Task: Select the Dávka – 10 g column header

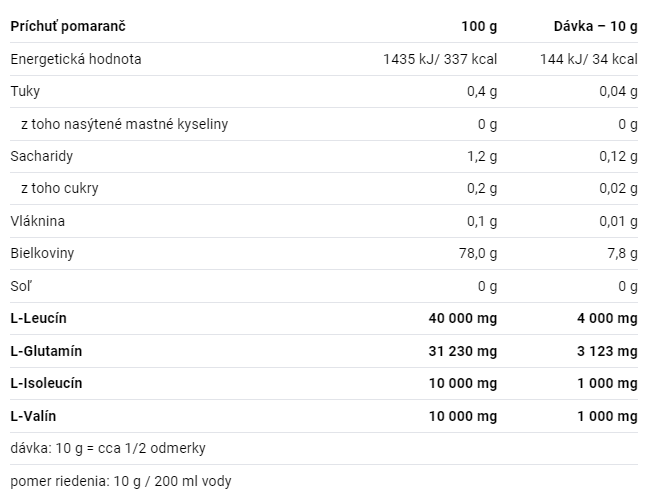Action: coord(596,26)
